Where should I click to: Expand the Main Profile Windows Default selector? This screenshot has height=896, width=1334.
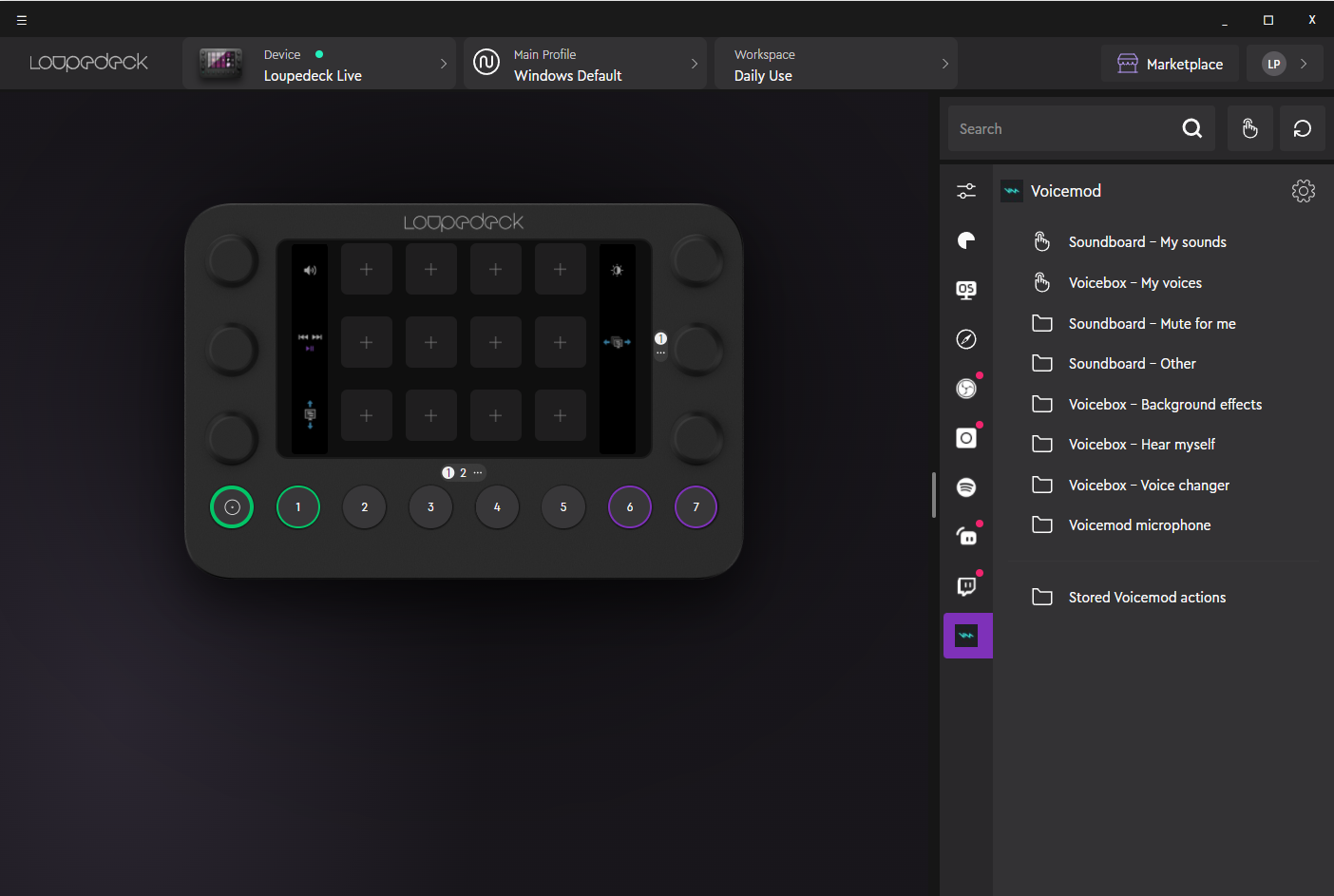coord(585,64)
